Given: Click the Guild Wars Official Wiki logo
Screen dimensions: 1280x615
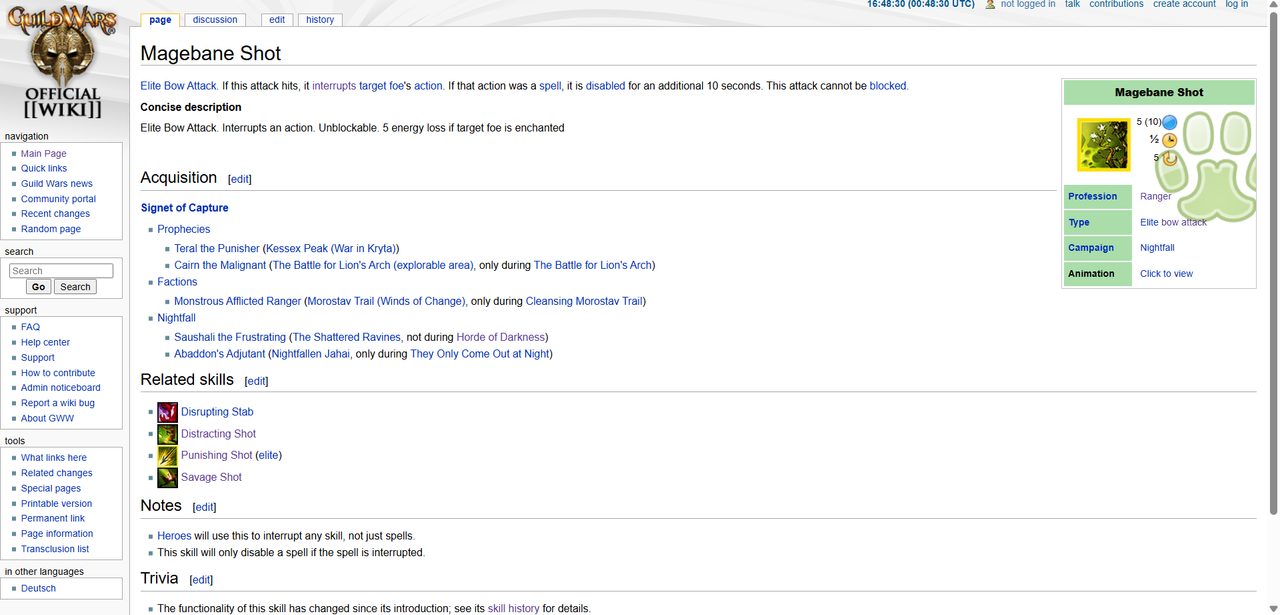Looking at the screenshot, I should [62, 63].
